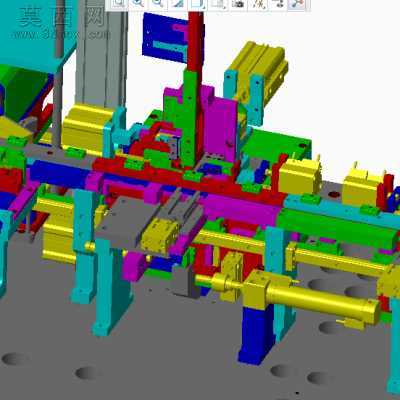This screenshot has height=400, width=400.
Task: Click the refit-to-window zoom icon
Action: 119,3
